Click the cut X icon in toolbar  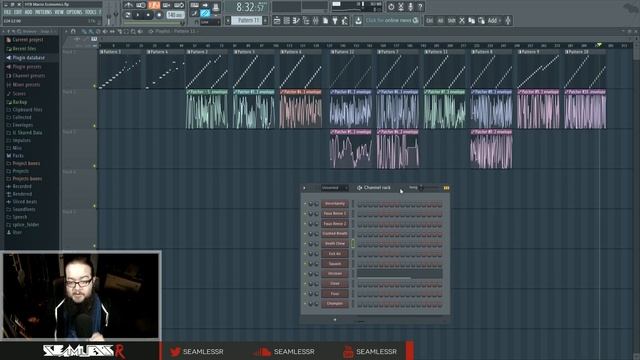tap(462, 20)
